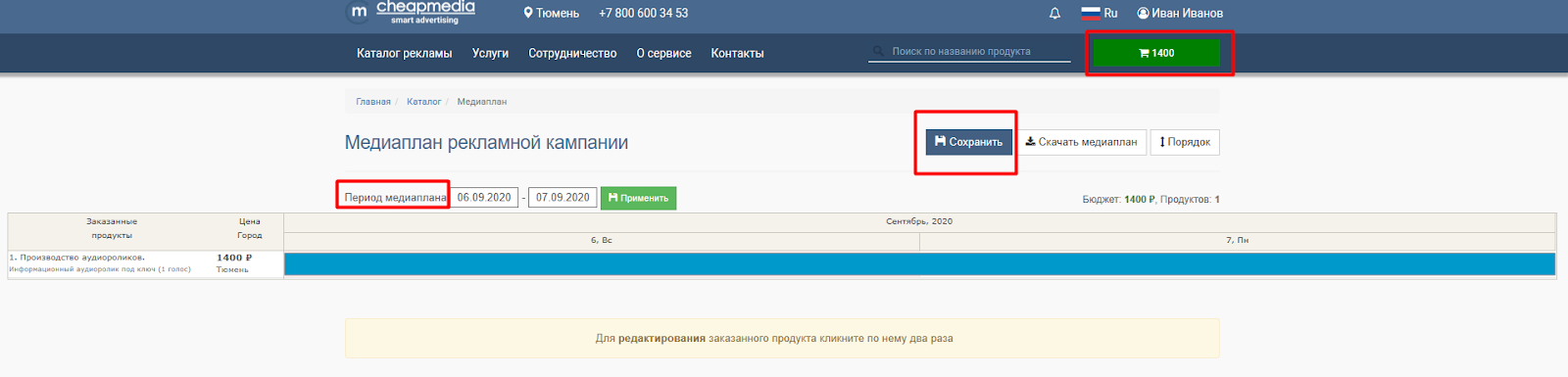Open Каталог рекламы menu
This screenshot has width=1568, height=377.
click(x=404, y=54)
